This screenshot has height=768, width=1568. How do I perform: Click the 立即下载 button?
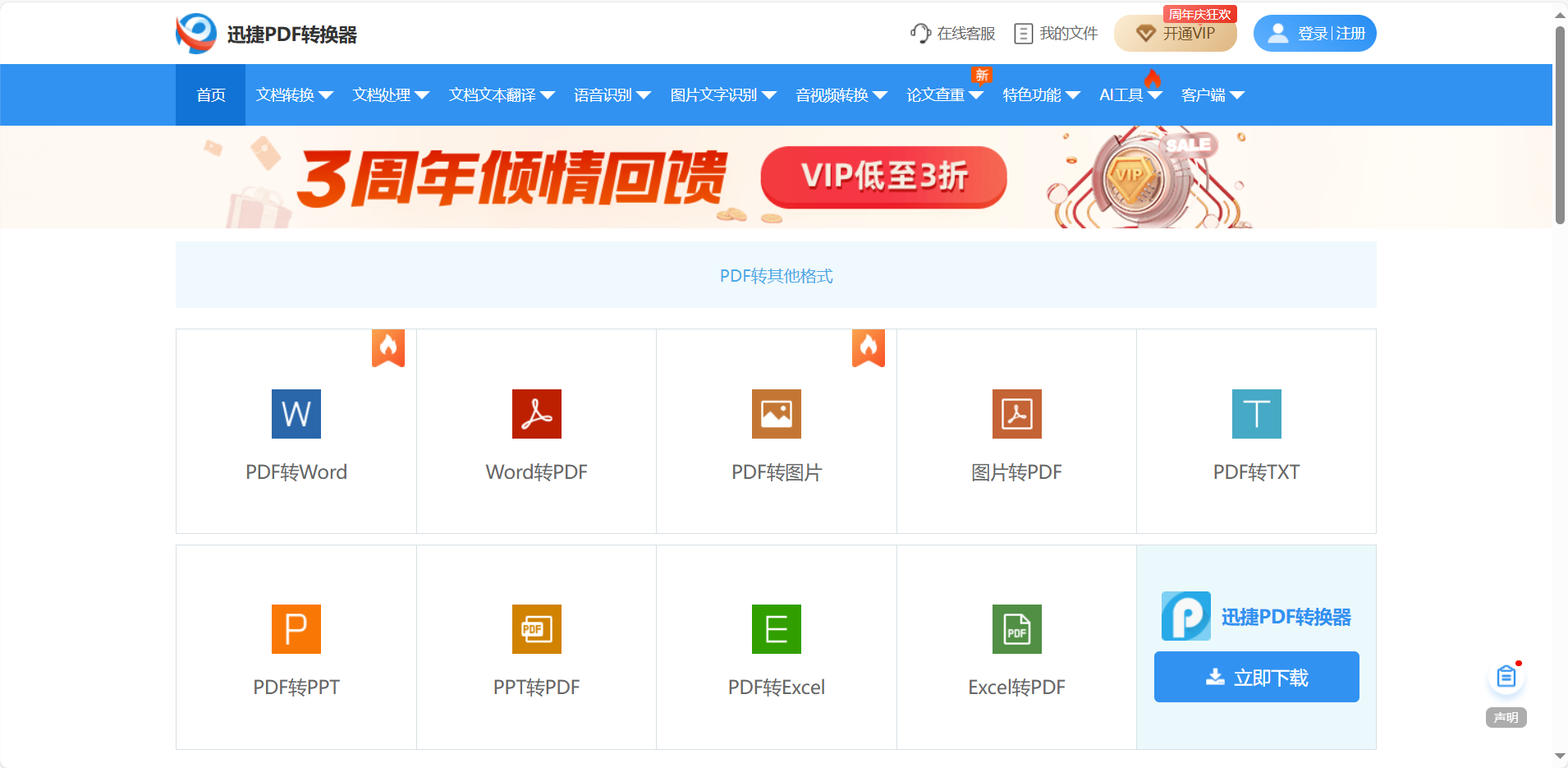tap(1257, 677)
